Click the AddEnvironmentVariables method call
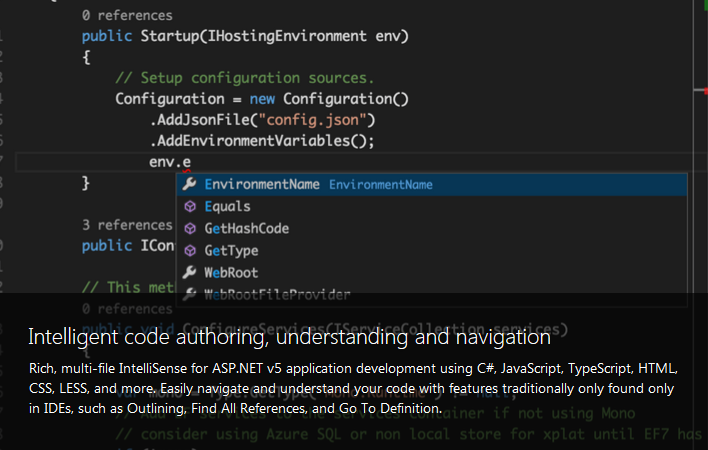708x450 pixels. 261,141
